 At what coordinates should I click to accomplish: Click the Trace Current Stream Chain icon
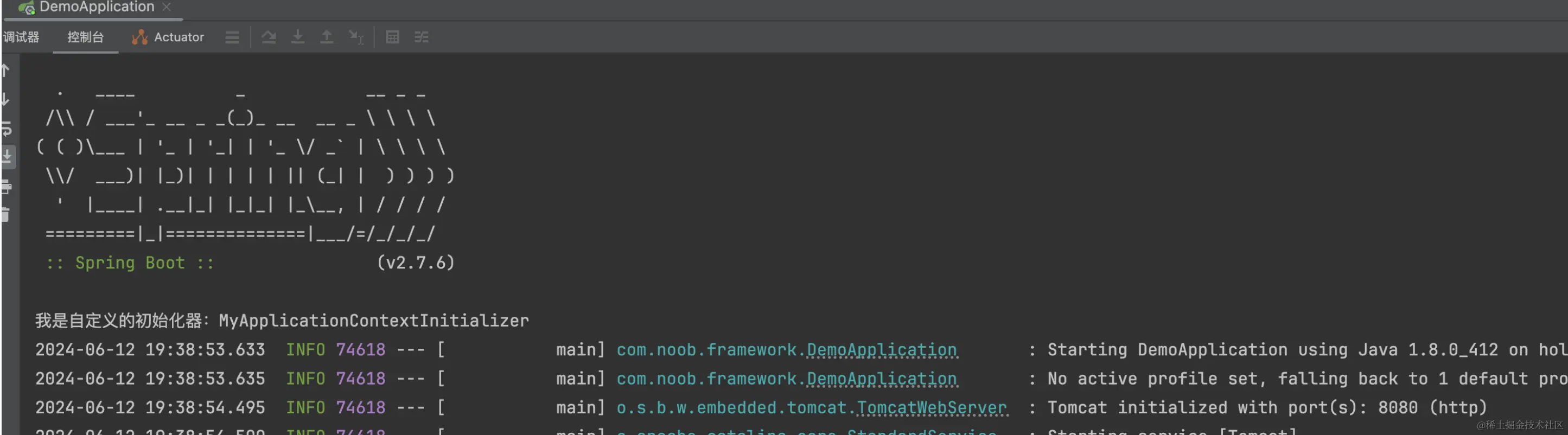point(422,37)
